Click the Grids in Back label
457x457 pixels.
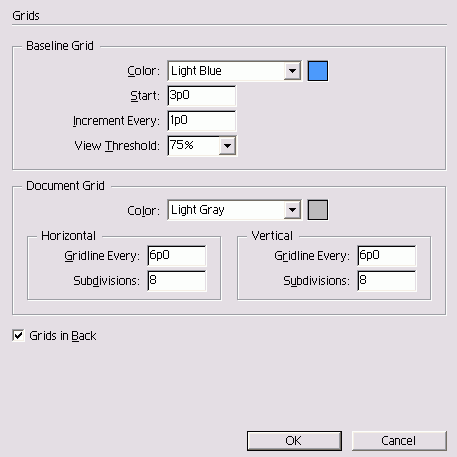(x=63, y=336)
